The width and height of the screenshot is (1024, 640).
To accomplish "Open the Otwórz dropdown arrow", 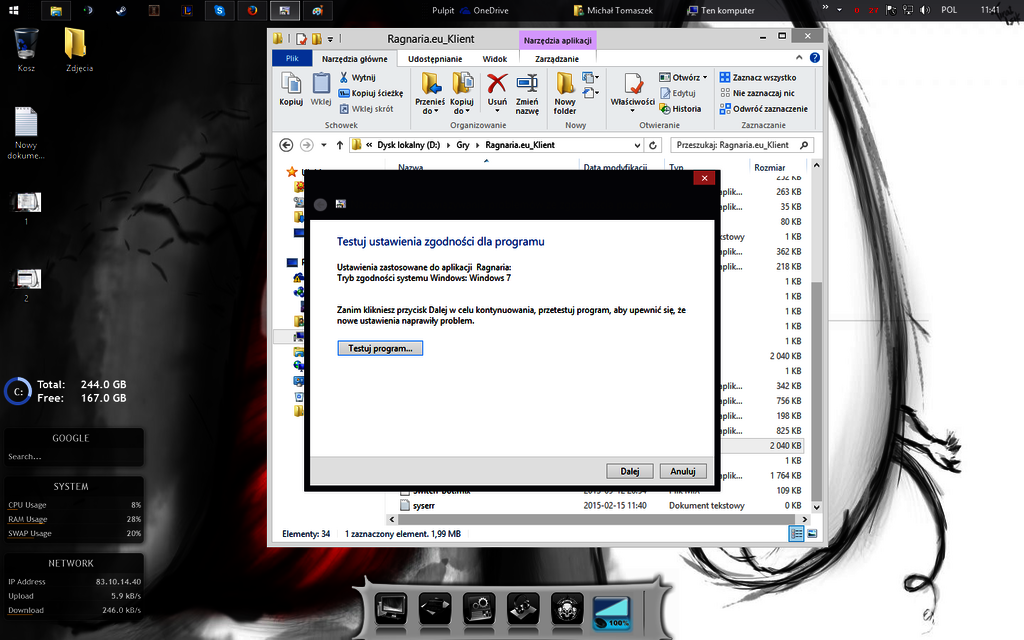I will pos(705,77).
